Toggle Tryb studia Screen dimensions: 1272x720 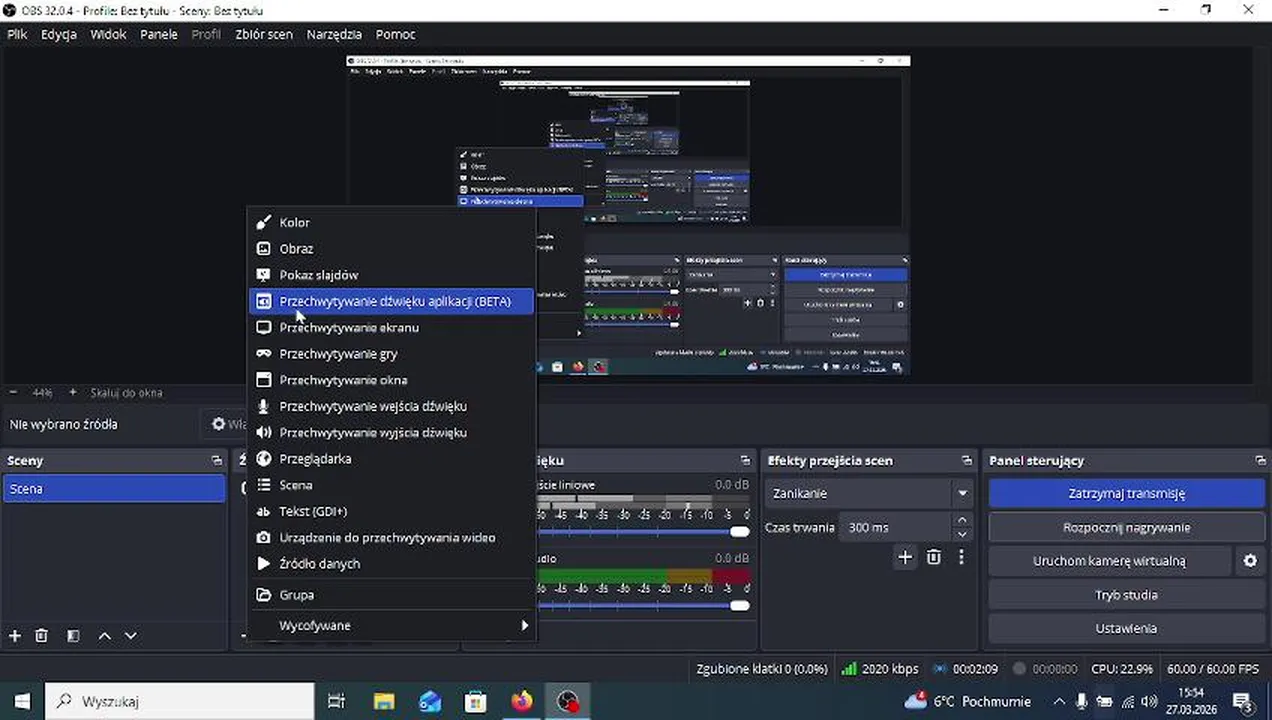point(1126,595)
